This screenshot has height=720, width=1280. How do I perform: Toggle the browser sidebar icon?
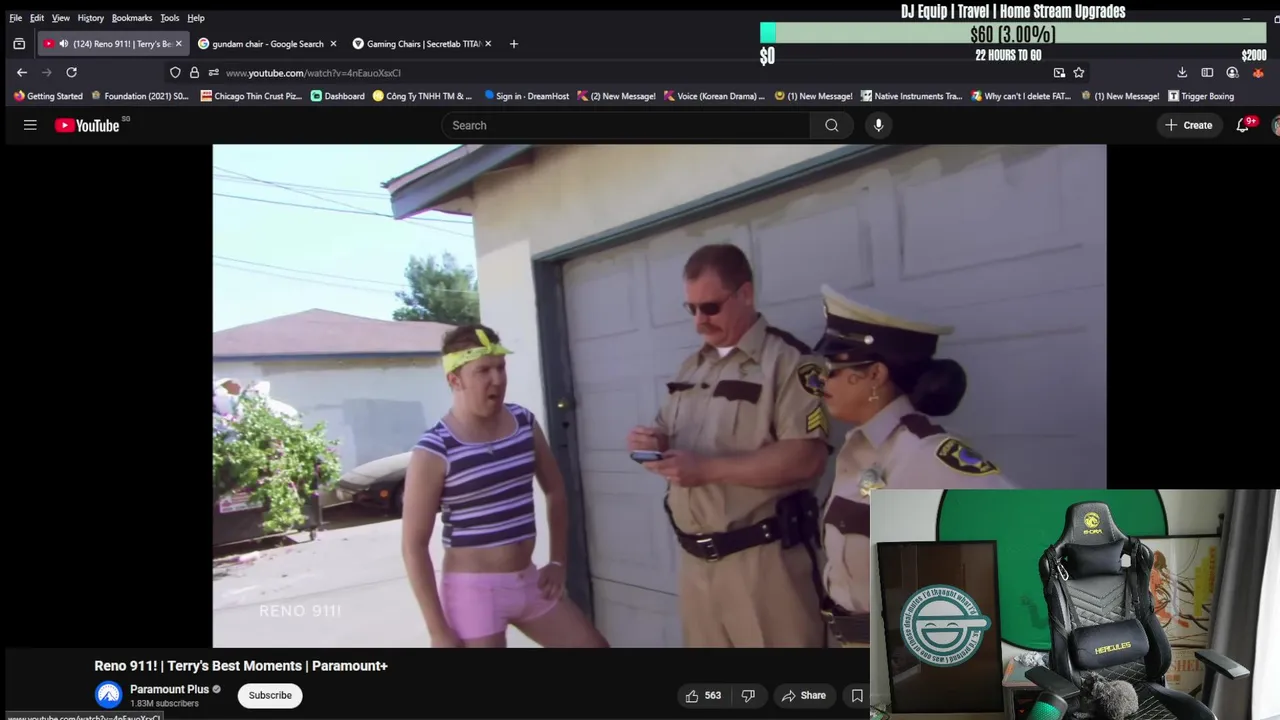tap(1207, 72)
